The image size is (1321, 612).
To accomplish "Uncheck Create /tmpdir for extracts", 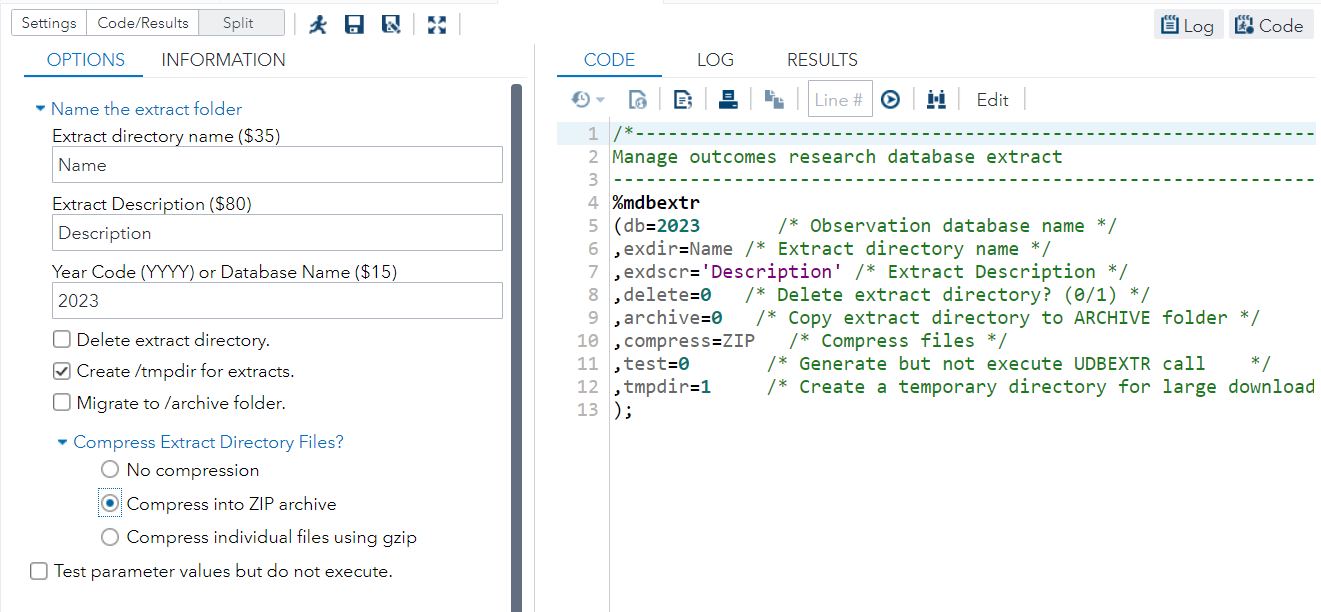I will coord(61,370).
